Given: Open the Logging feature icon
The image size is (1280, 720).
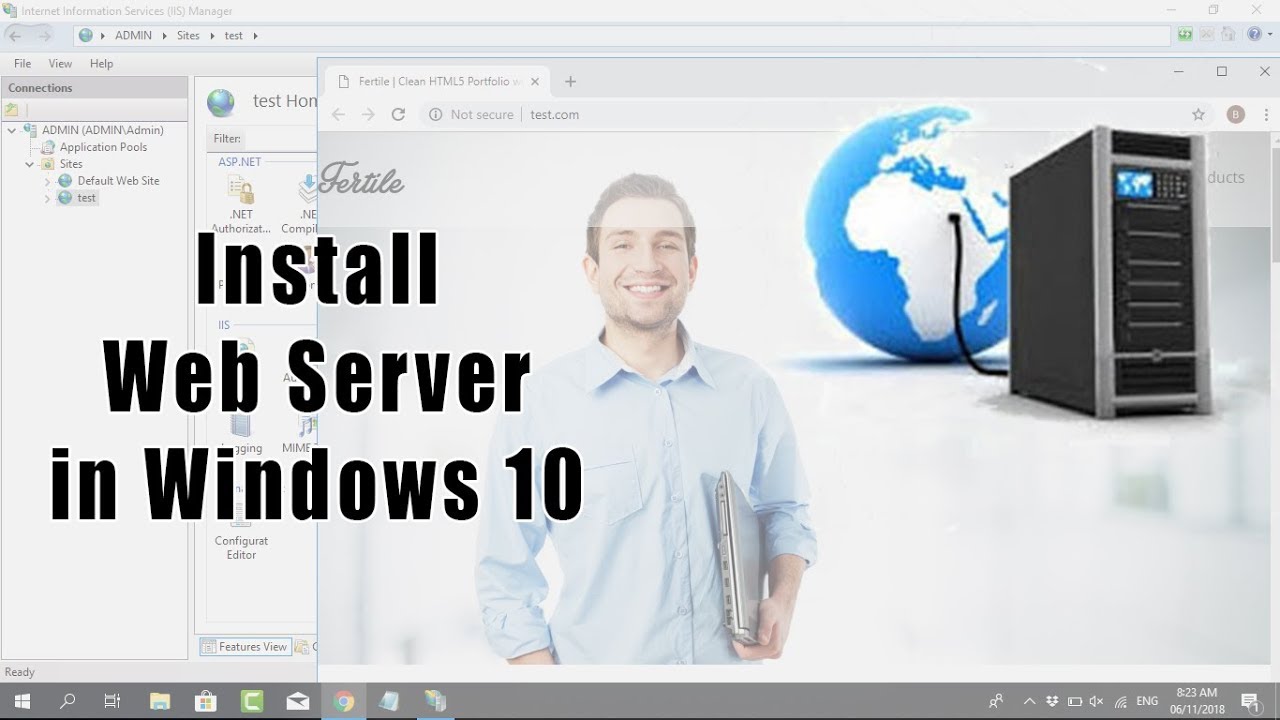Looking at the screenshot, I should [241, 427].
